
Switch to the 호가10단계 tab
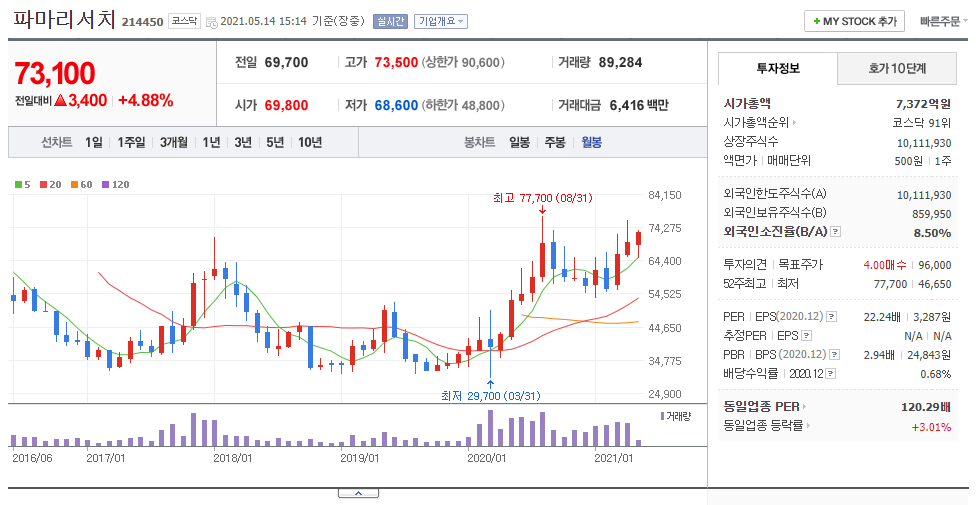(x=897, y=68)
